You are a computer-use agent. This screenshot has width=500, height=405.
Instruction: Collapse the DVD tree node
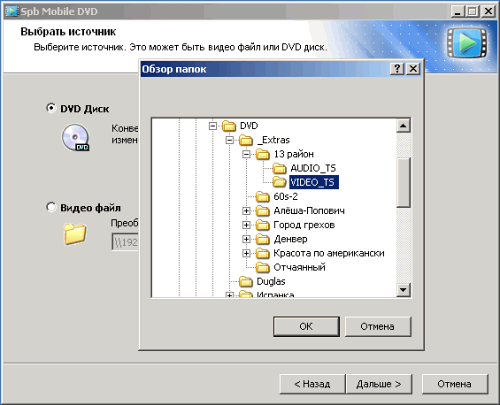tap(213, 126)
